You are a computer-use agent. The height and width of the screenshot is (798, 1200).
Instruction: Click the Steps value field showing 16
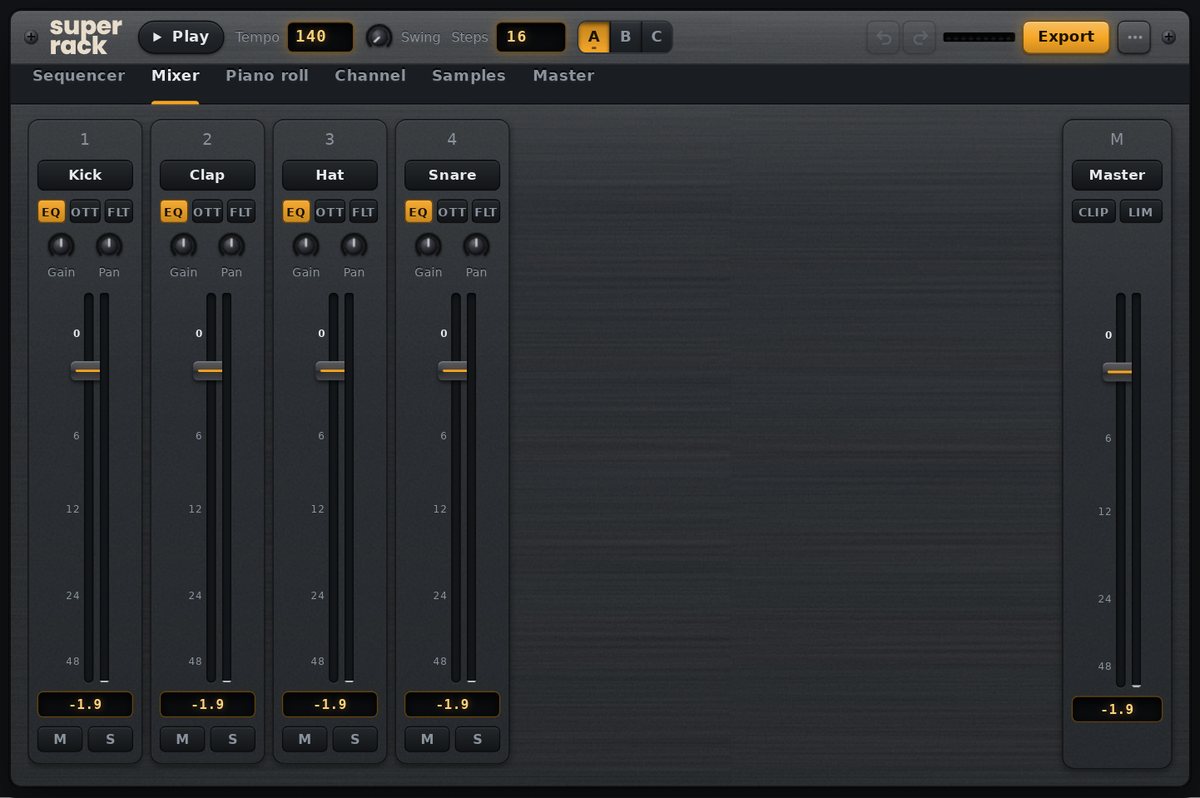coord(531,37)
